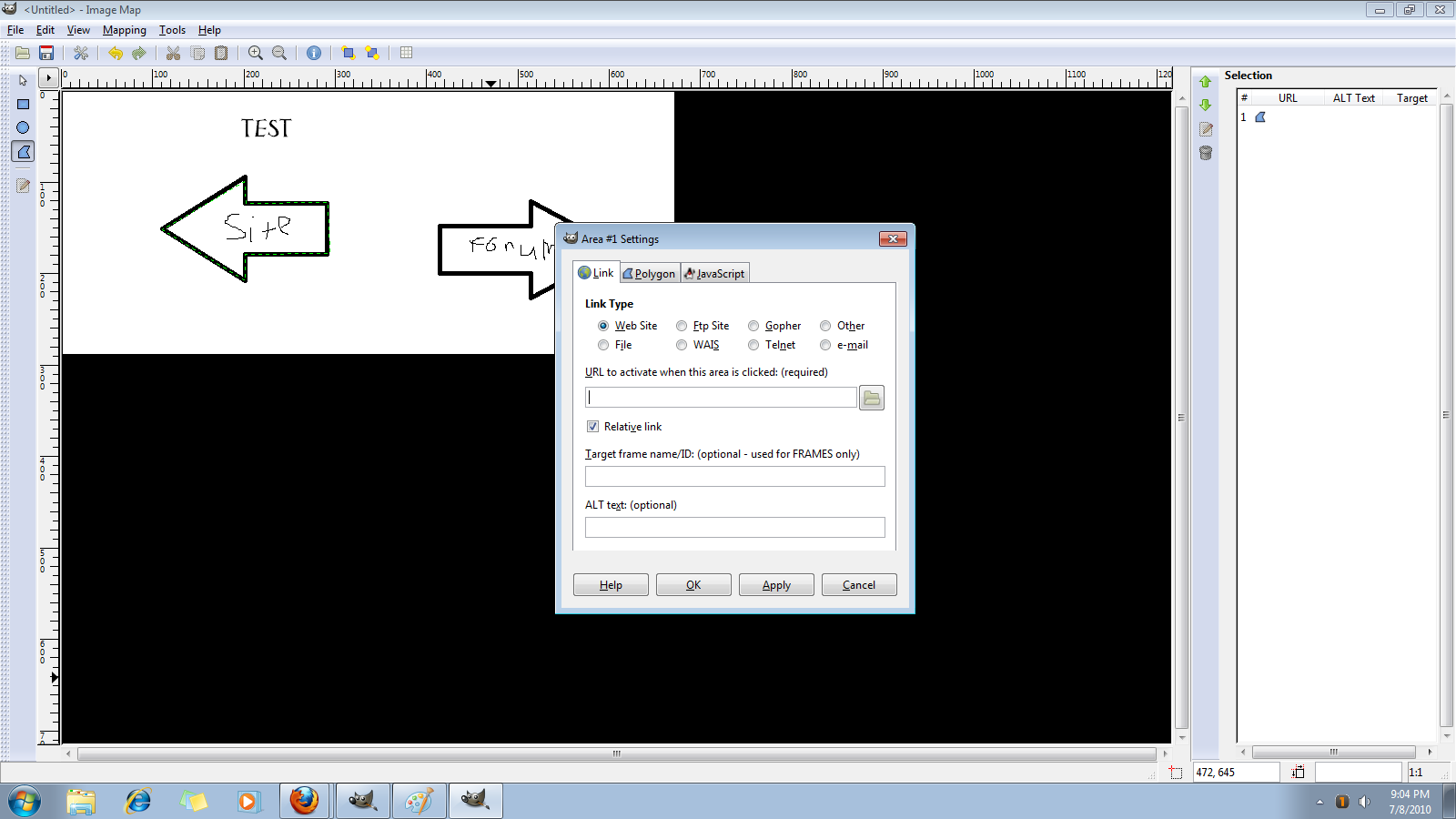Click the ruler corner arrow button

[x=49, y=78]
